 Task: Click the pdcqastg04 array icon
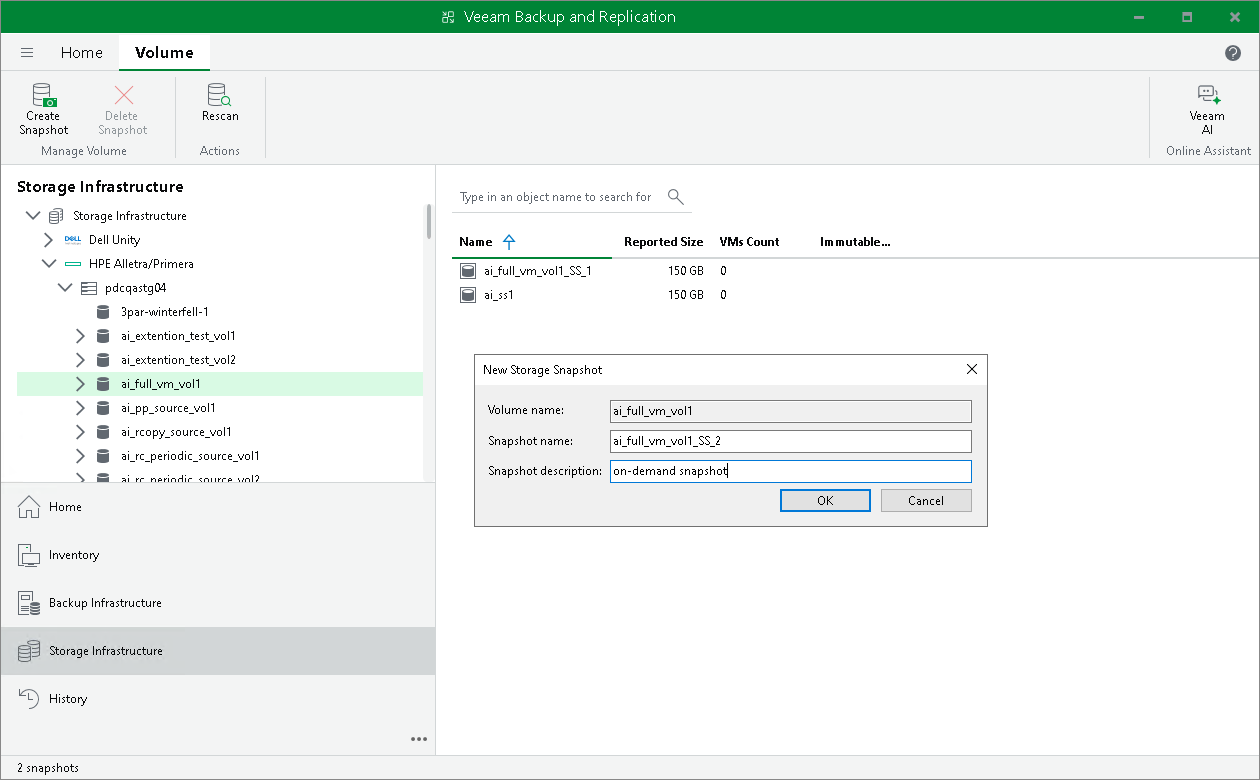[x=88, y=288]
